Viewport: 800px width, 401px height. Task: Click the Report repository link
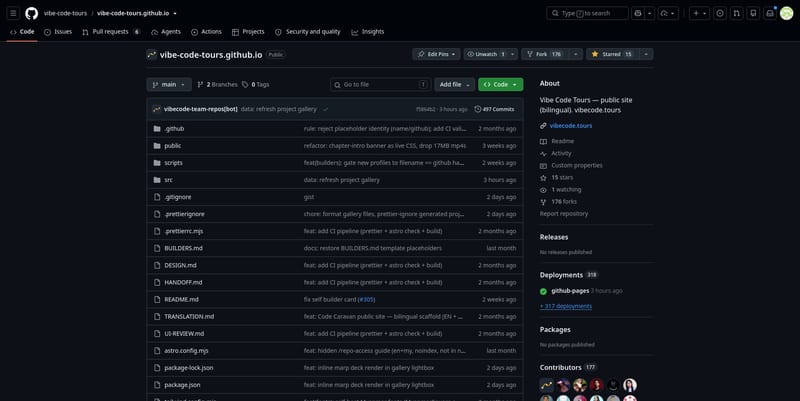pos(564,214)
